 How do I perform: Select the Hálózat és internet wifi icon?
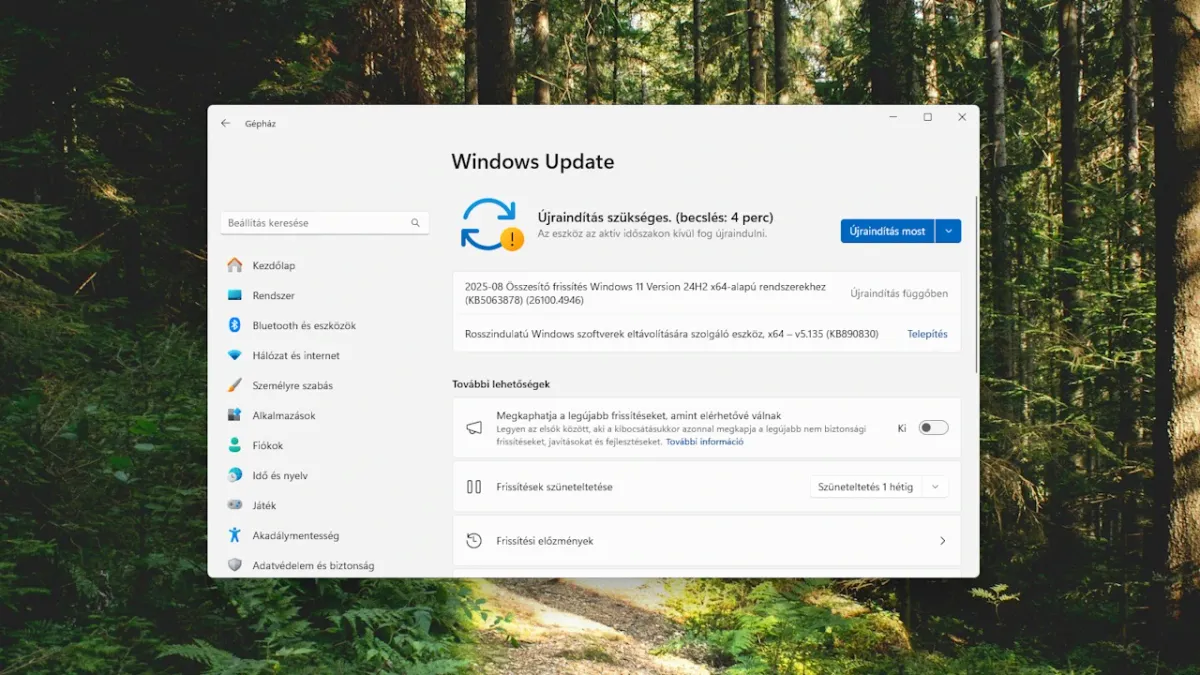(235, 356)
